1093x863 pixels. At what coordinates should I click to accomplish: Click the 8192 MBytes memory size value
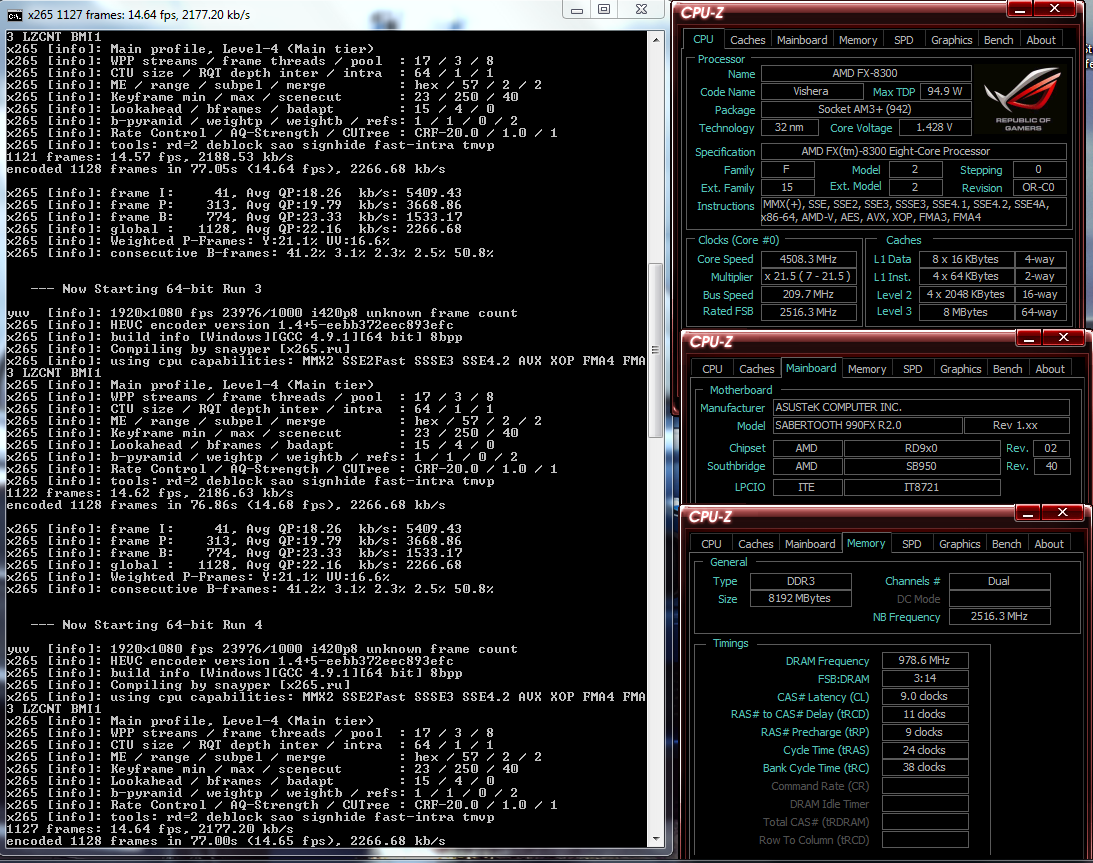[x=801, y=599]
